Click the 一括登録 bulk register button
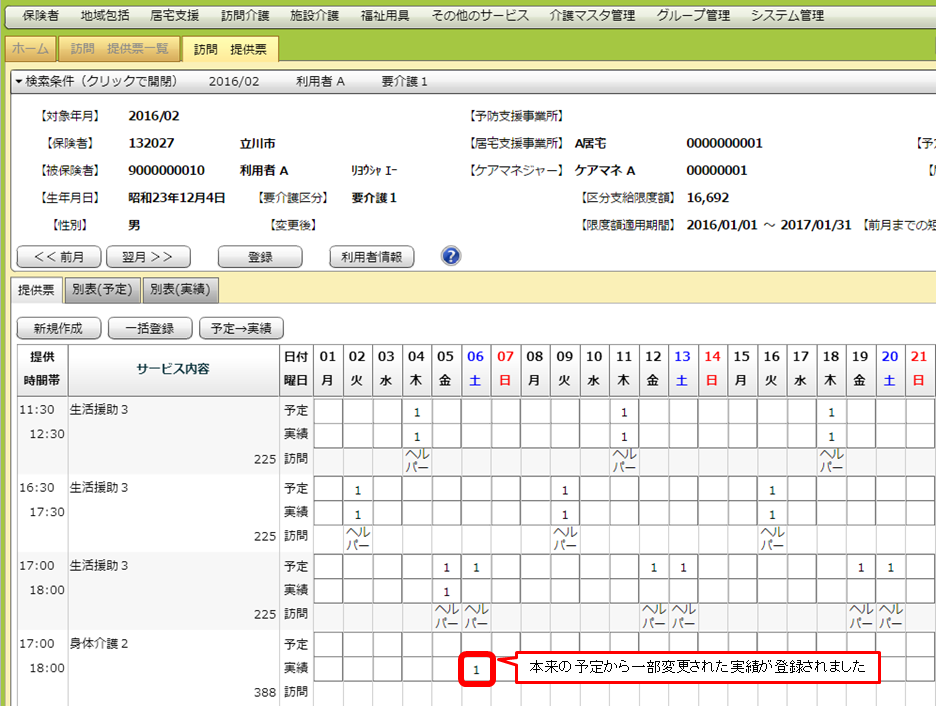 point(149,328)
